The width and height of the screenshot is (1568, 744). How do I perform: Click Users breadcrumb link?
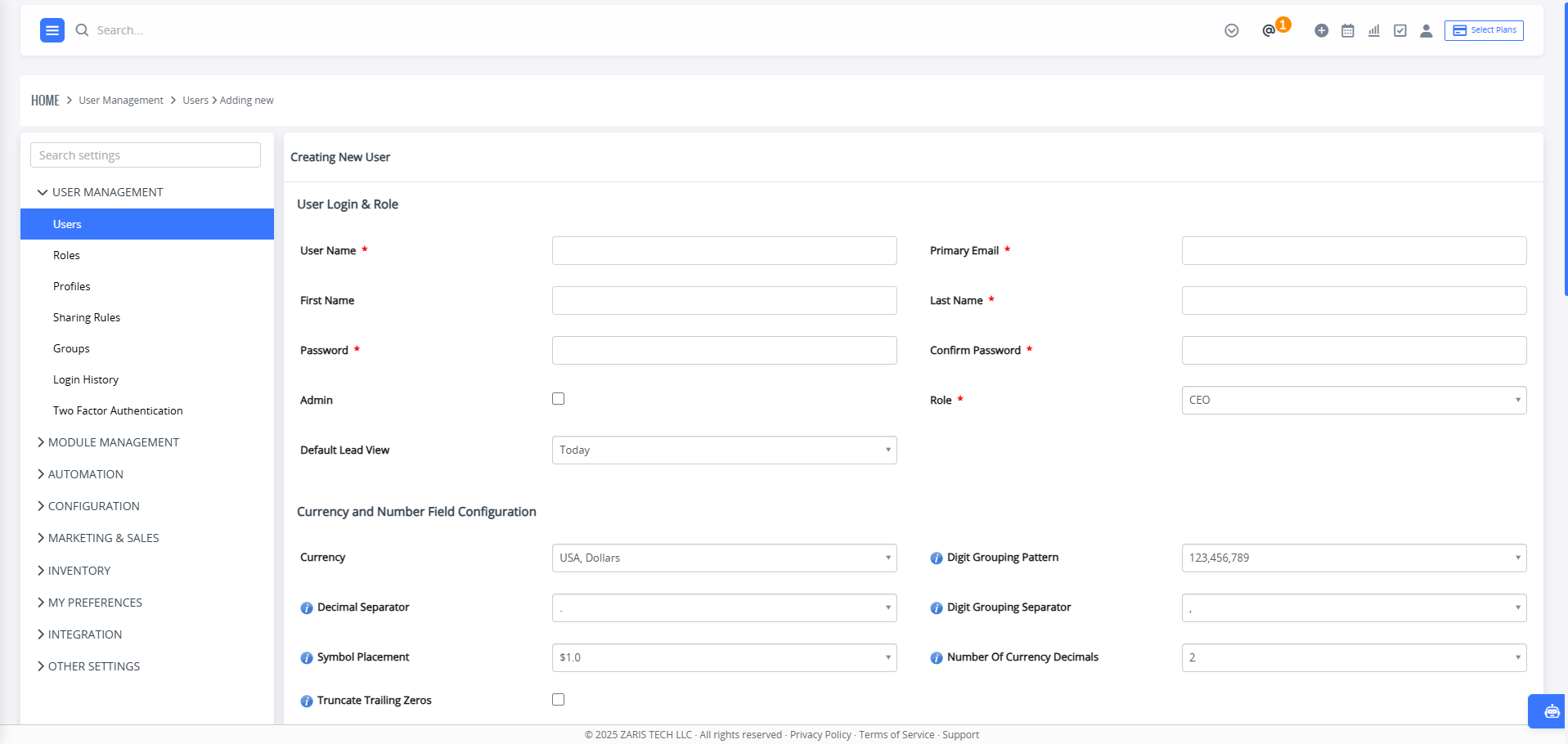coord(195,100)
